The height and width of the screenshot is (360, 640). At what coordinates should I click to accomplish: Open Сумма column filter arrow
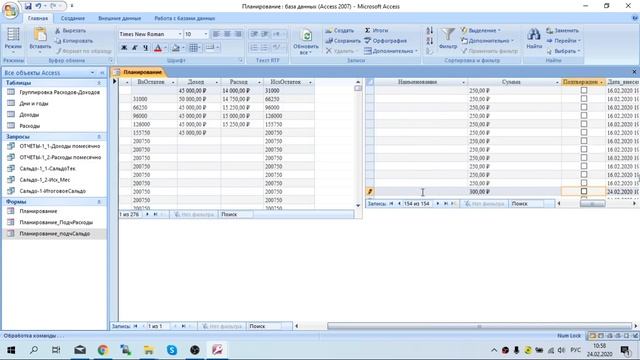point(557,82)
